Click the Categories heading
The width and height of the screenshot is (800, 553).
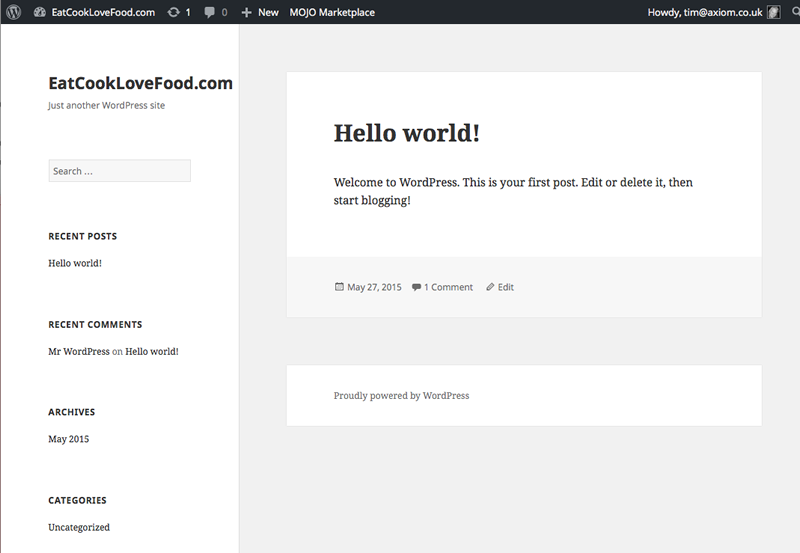click(78, 500)
